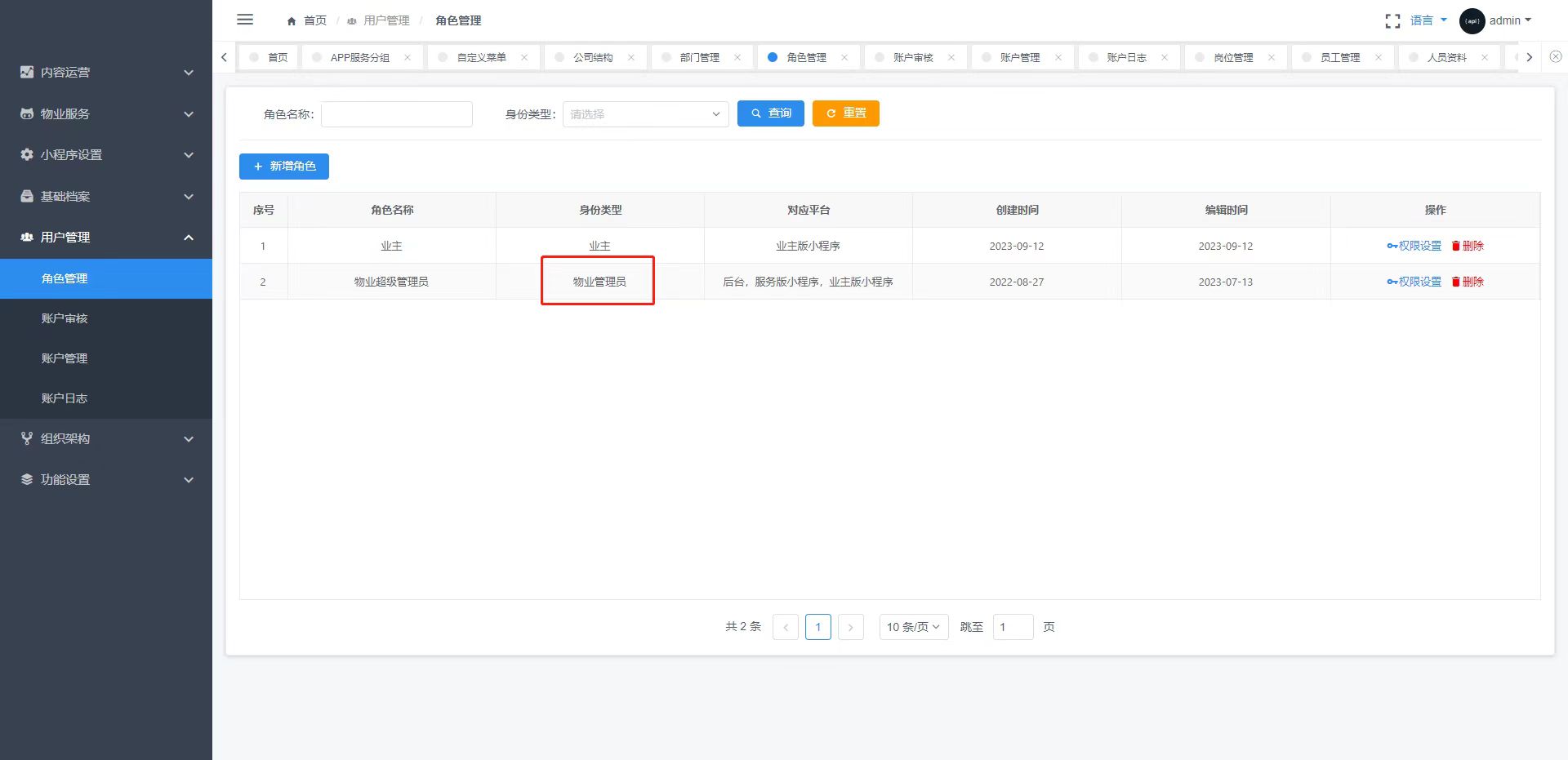Open 账户审核 in the sidebar
The height and width of the screenshot is (760, 1568).
click(106, 318)
